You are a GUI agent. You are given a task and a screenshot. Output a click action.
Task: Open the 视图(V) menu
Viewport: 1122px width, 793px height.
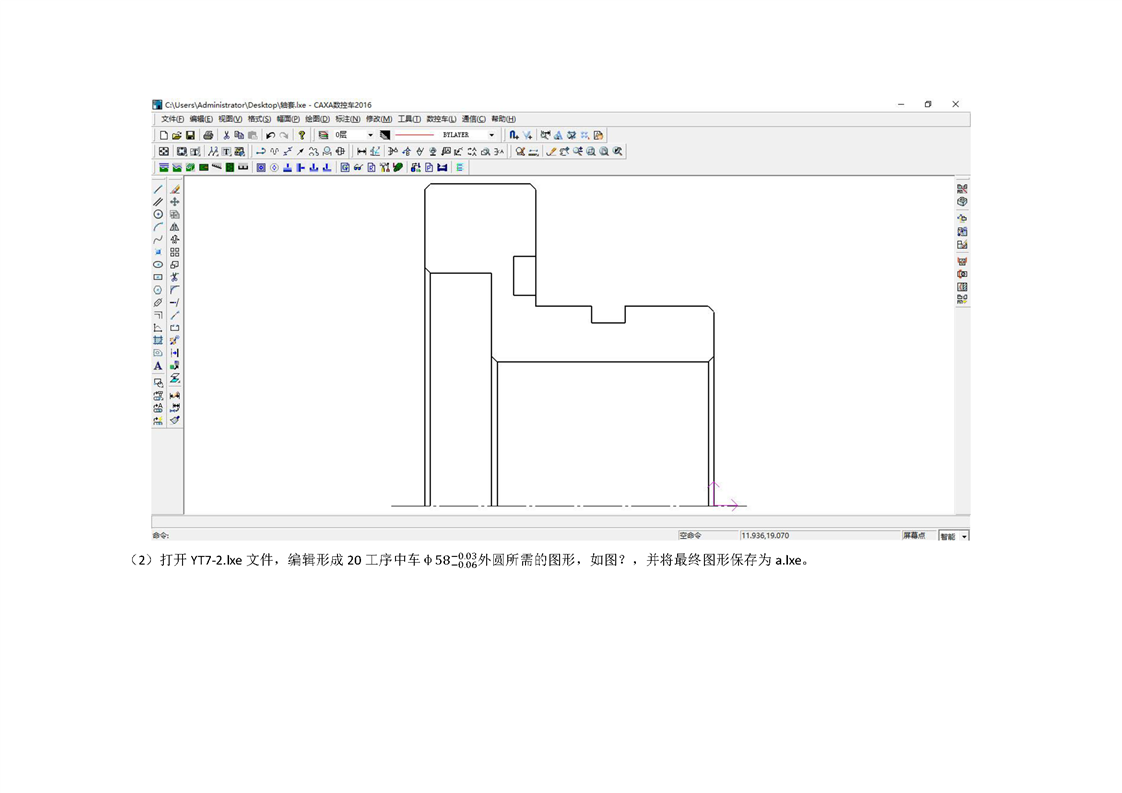click(230, 119)
